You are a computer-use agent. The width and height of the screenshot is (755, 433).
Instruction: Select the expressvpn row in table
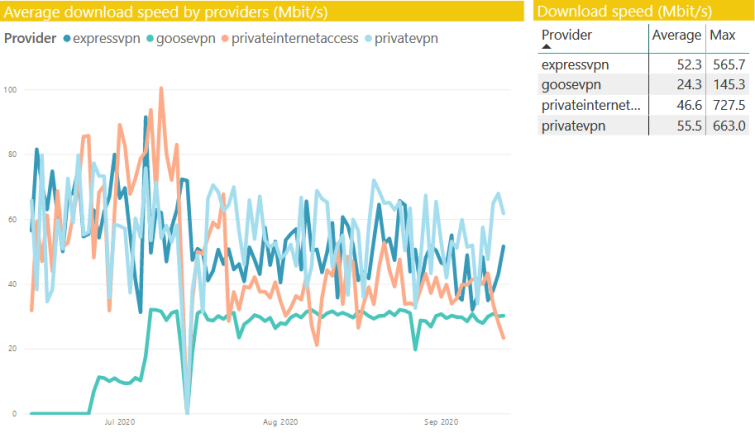(x=575, y=65)
